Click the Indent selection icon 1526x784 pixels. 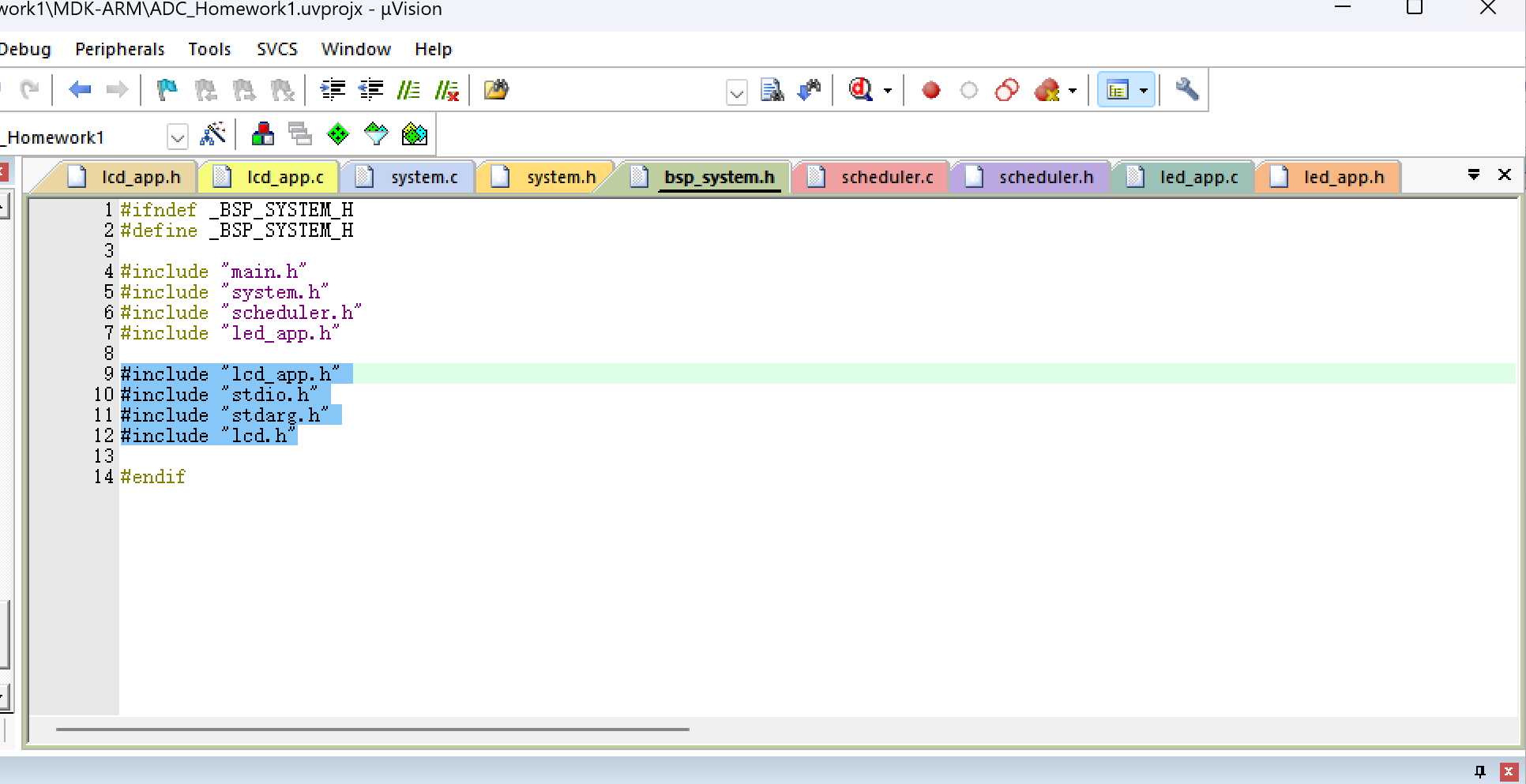tap(333, 90)
